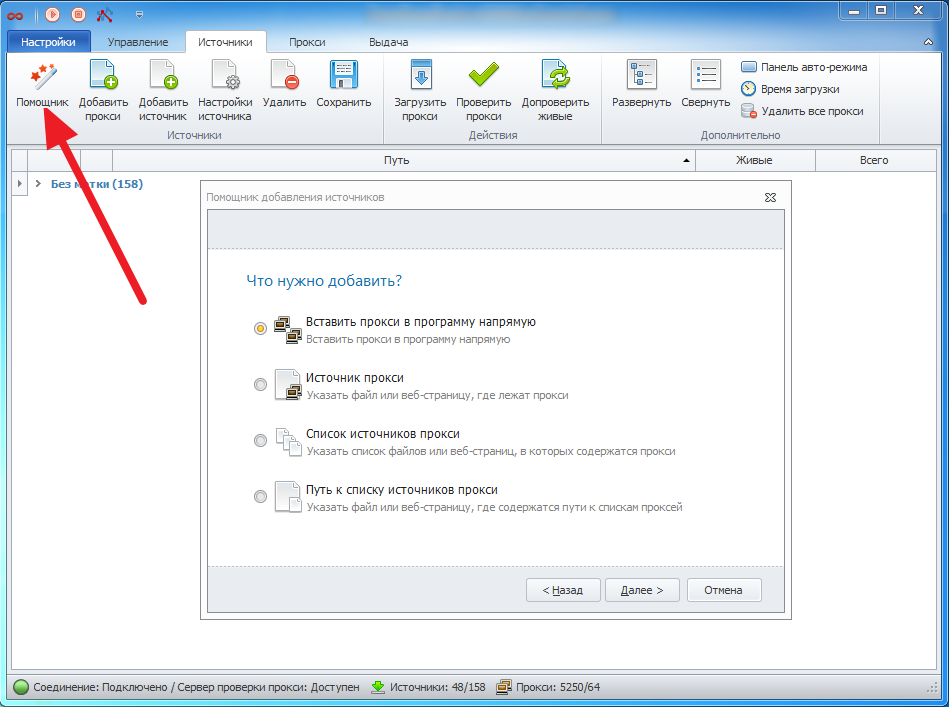Click the Сохранить floppy disk icon
Screen dimensions: 949x707
tap(344, 77)
